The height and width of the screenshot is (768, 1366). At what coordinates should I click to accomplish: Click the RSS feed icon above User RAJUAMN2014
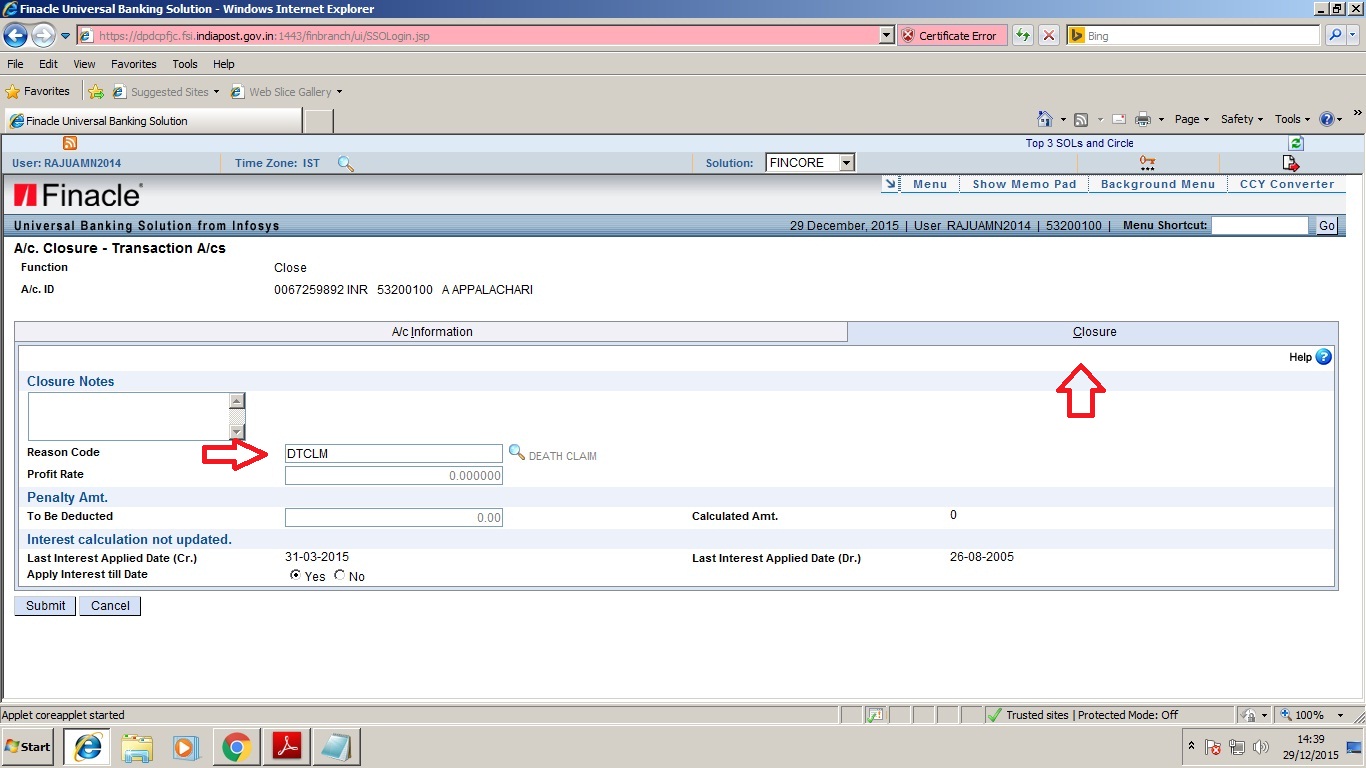tap(68, 143)
